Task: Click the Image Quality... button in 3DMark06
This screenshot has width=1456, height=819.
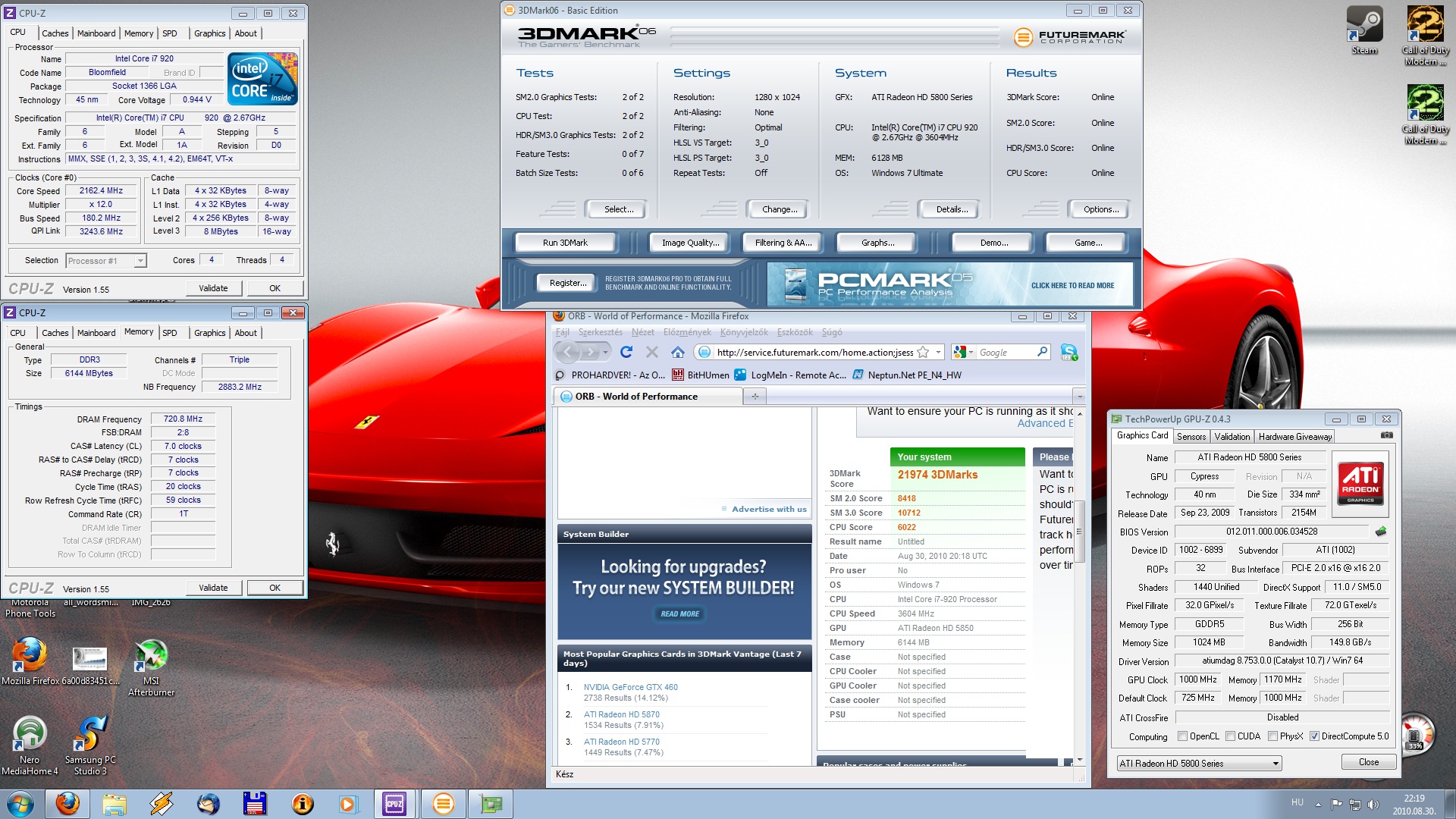Action: [x=690, y=243]
